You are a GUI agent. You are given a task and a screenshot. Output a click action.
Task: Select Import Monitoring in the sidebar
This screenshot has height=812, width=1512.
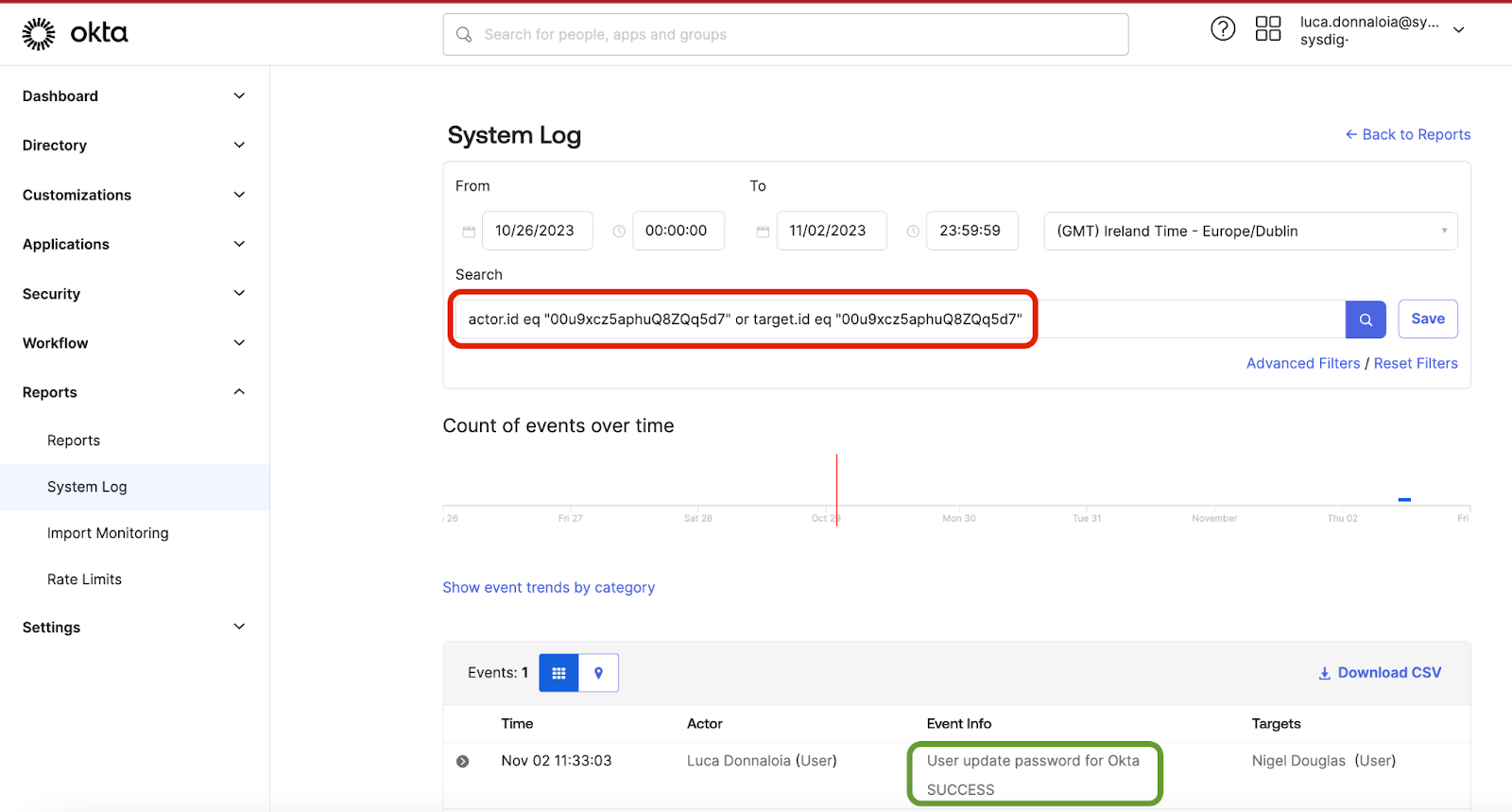coord(108,533)
